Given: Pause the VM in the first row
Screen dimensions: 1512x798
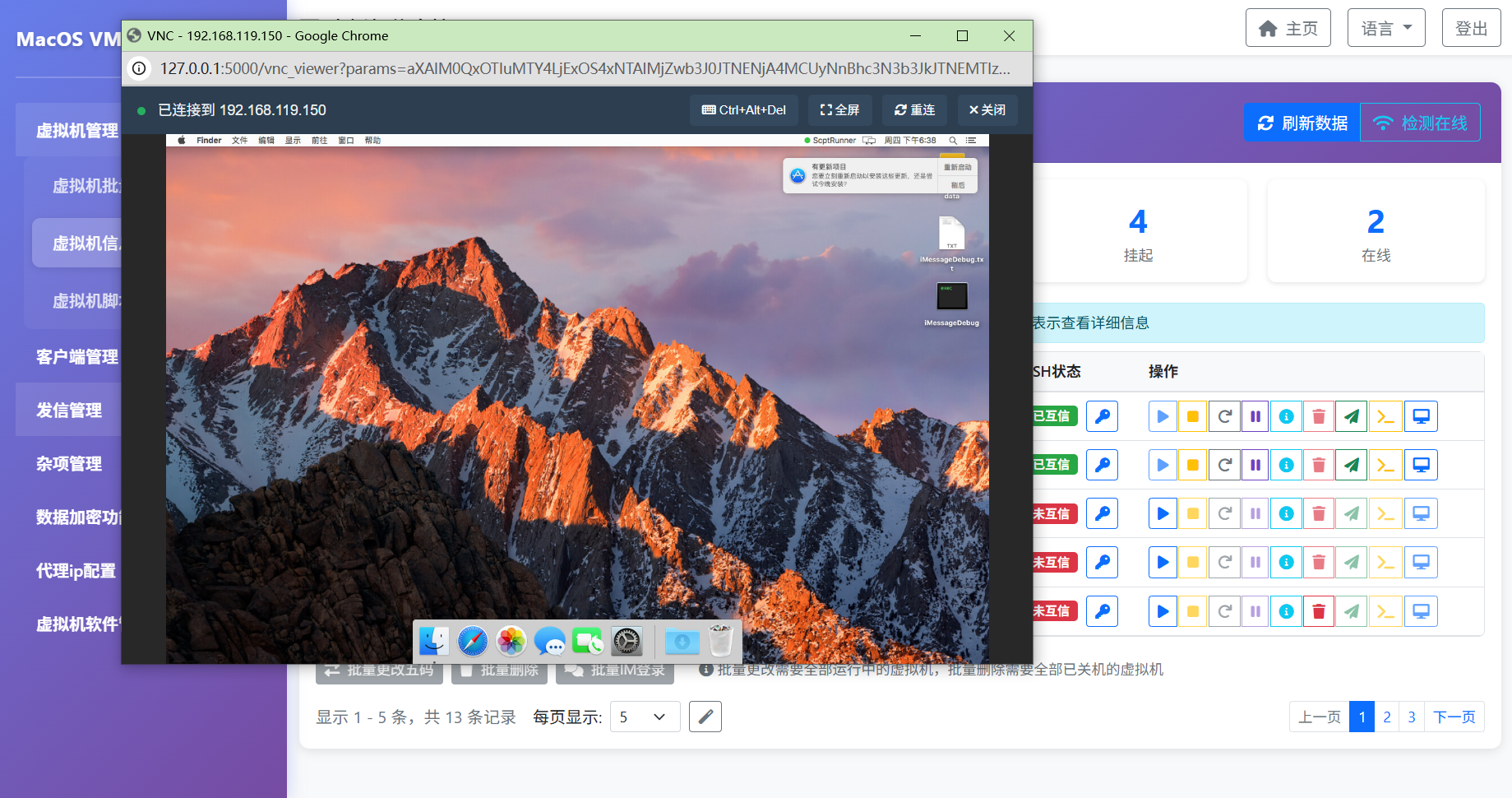Looking at the screenshot, I should pyautogui.click(x=1255, y=416).
